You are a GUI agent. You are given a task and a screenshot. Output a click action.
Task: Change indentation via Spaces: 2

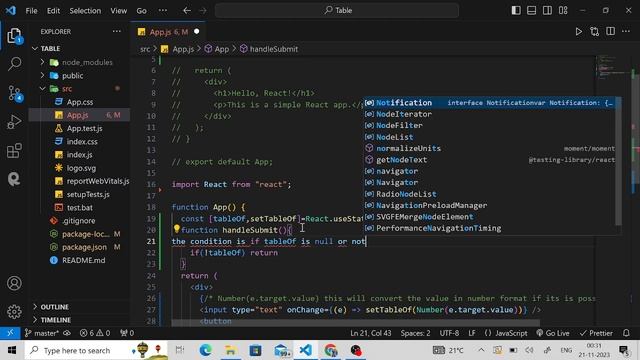[x=415, y=333]
